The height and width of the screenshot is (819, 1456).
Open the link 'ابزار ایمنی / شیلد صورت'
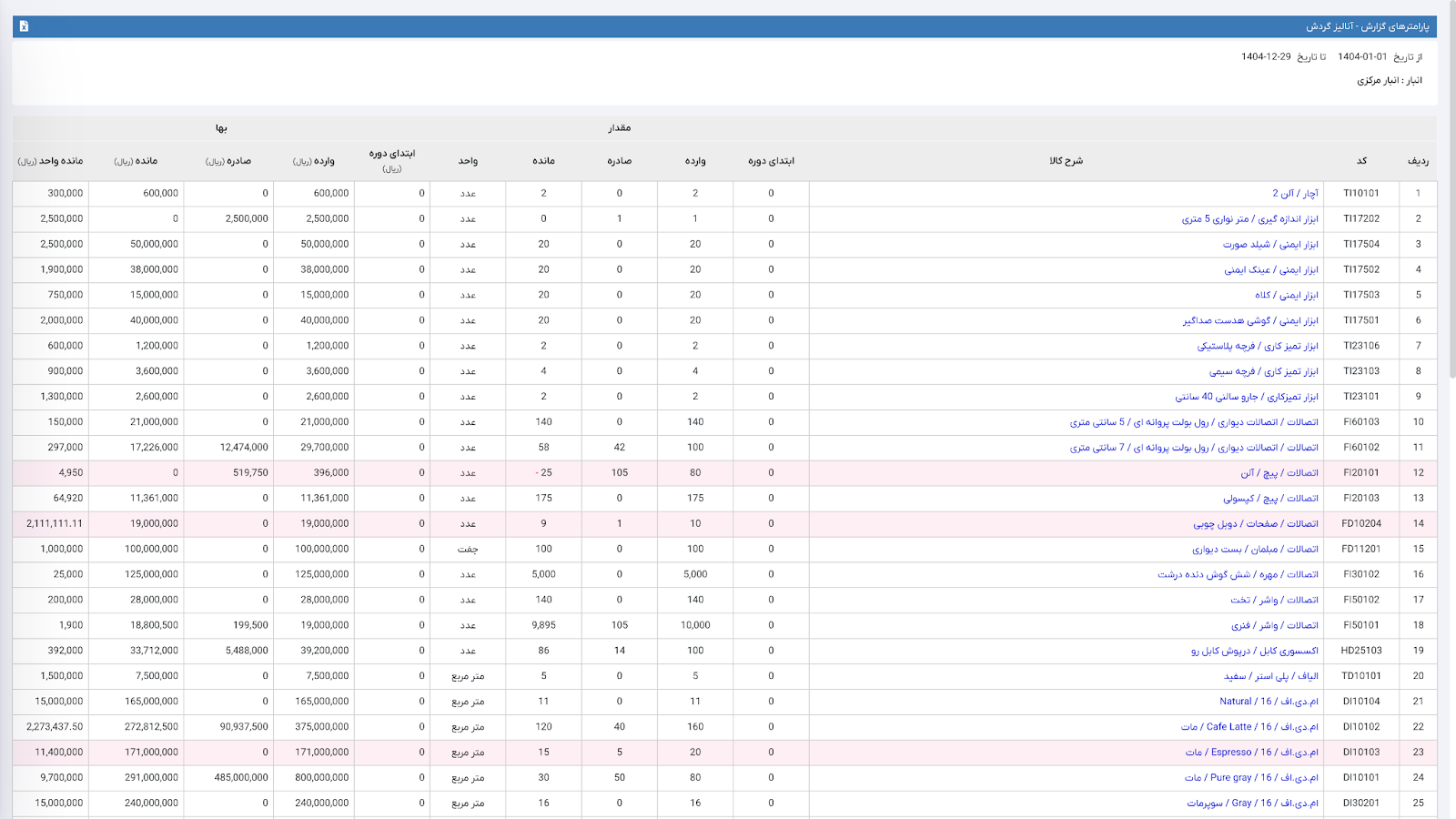(1270, 244)
